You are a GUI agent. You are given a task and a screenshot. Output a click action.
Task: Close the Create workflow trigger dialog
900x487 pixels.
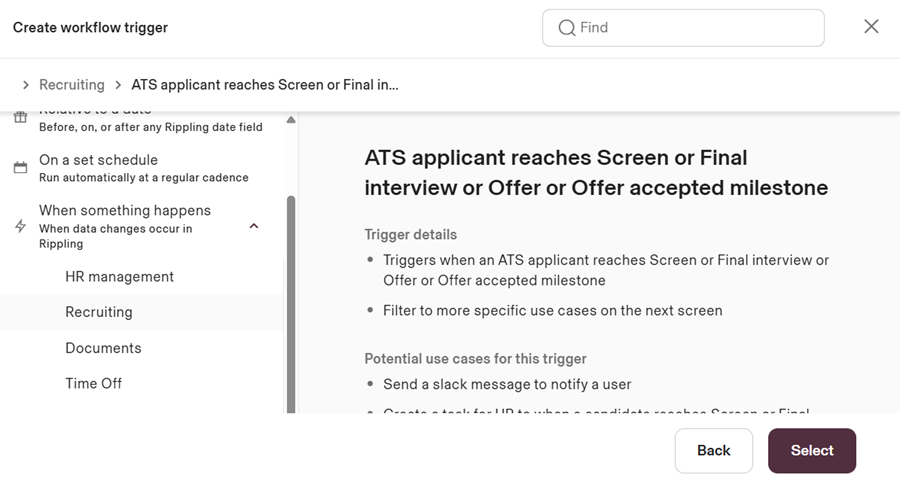tap(871, 27)
